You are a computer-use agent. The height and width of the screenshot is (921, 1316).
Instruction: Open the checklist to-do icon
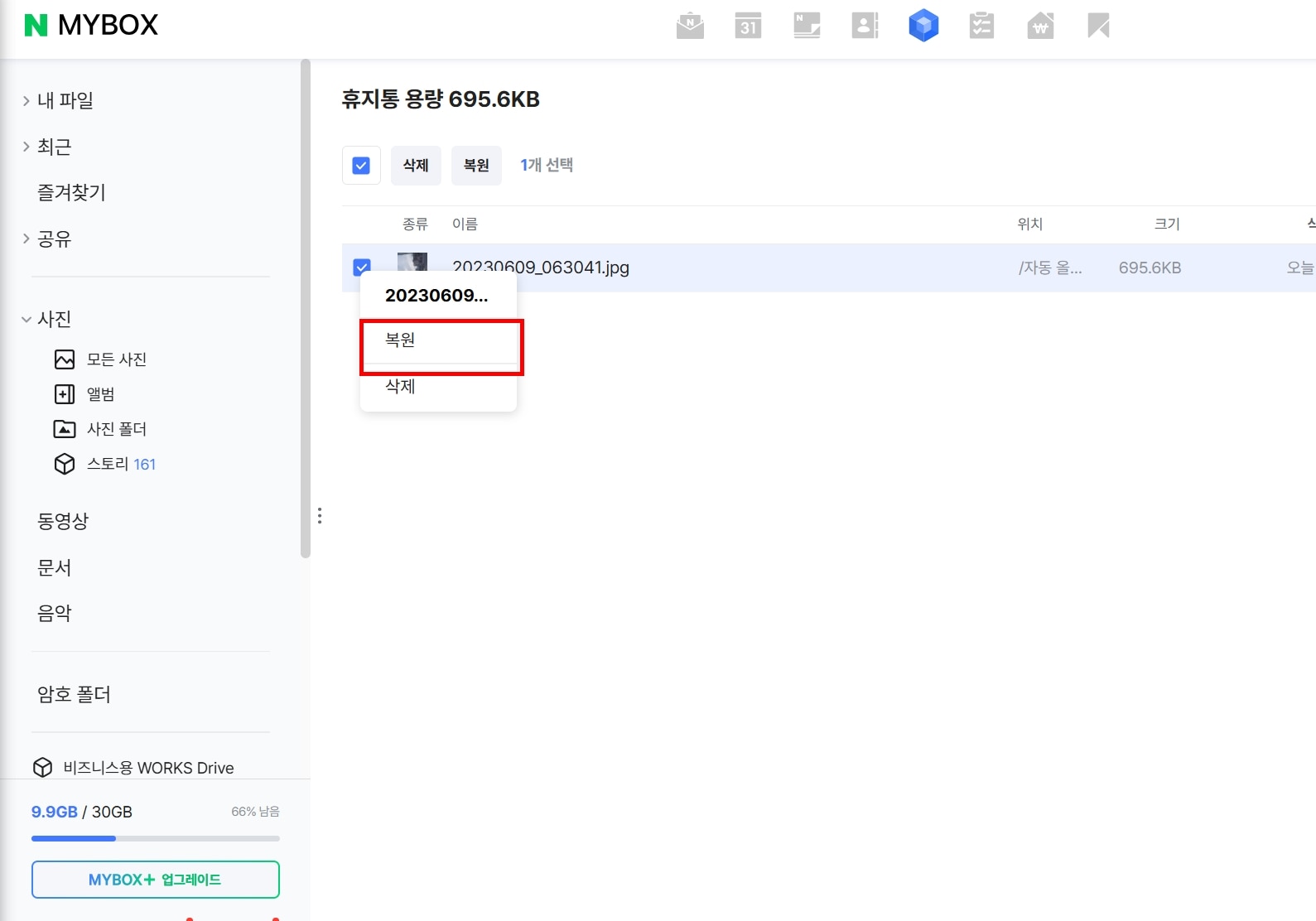(981, 26)
